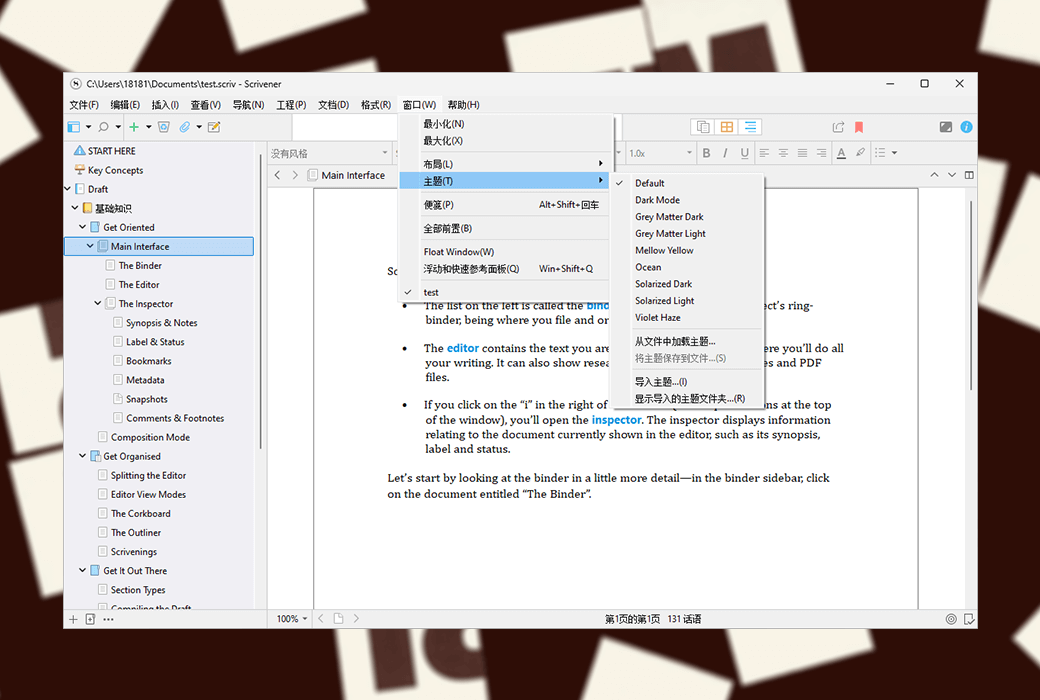Collapse the Get Oriented folder
Viewport: 1040px width, 700px height.
click(x=82, y=227)
